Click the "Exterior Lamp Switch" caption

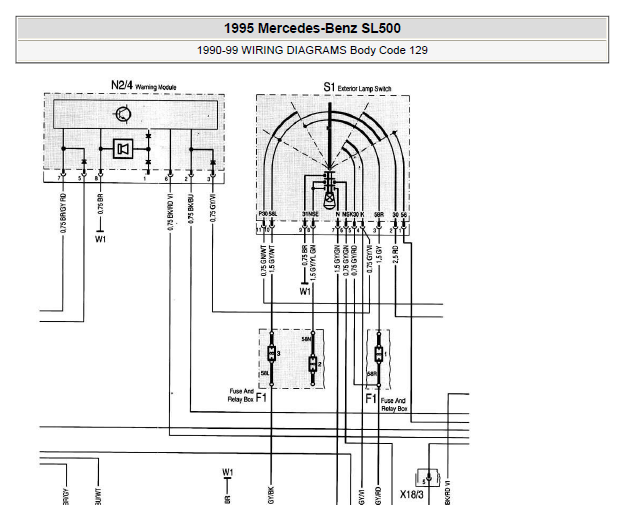364,89
